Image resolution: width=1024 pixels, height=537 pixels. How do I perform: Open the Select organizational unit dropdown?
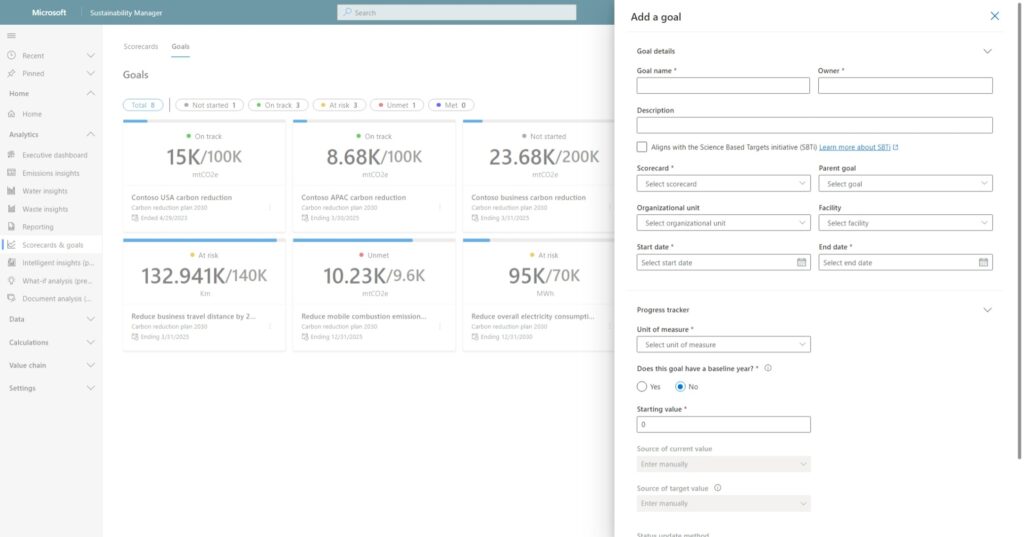pos(724,223)
